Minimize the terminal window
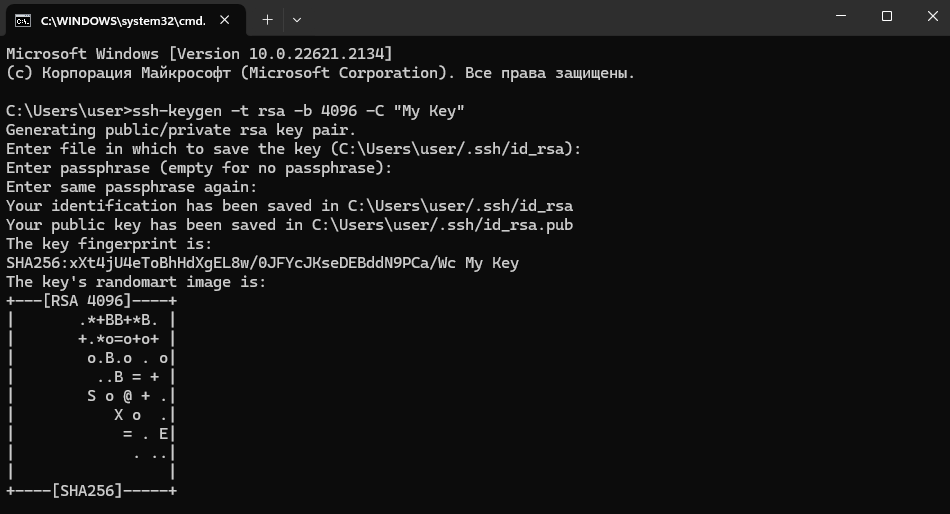 [x=841, y=16]
